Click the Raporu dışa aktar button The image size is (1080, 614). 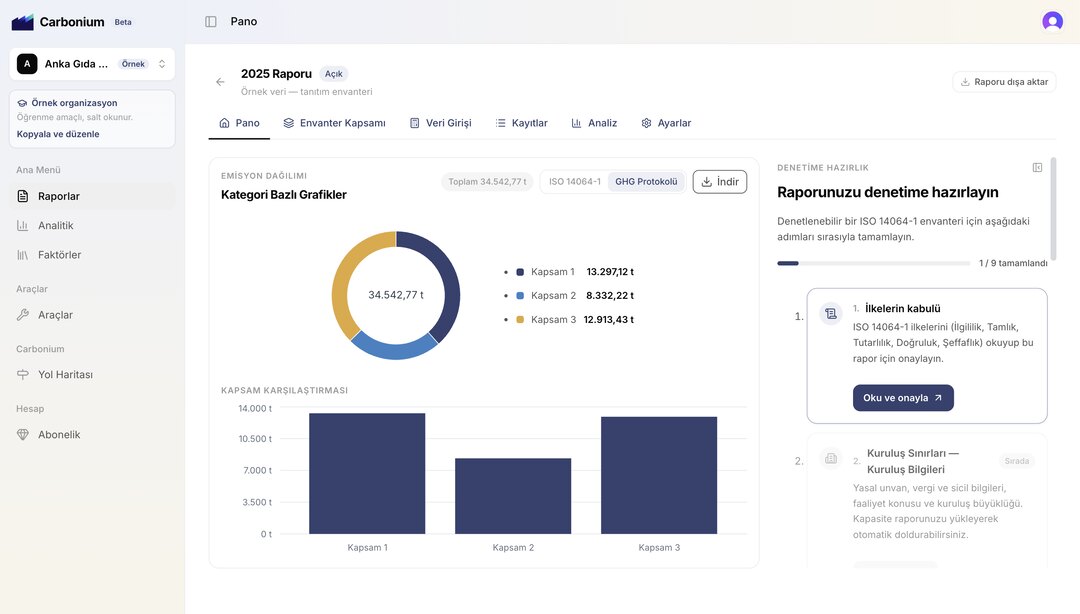pyautogui.click(x=1004, y=82)
